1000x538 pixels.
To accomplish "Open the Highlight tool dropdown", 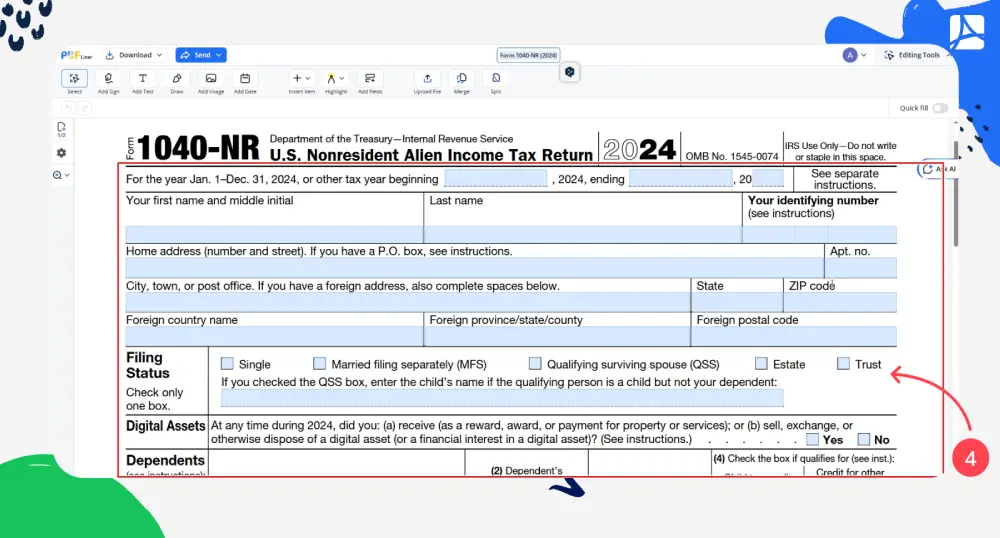I will click(335, 78).
